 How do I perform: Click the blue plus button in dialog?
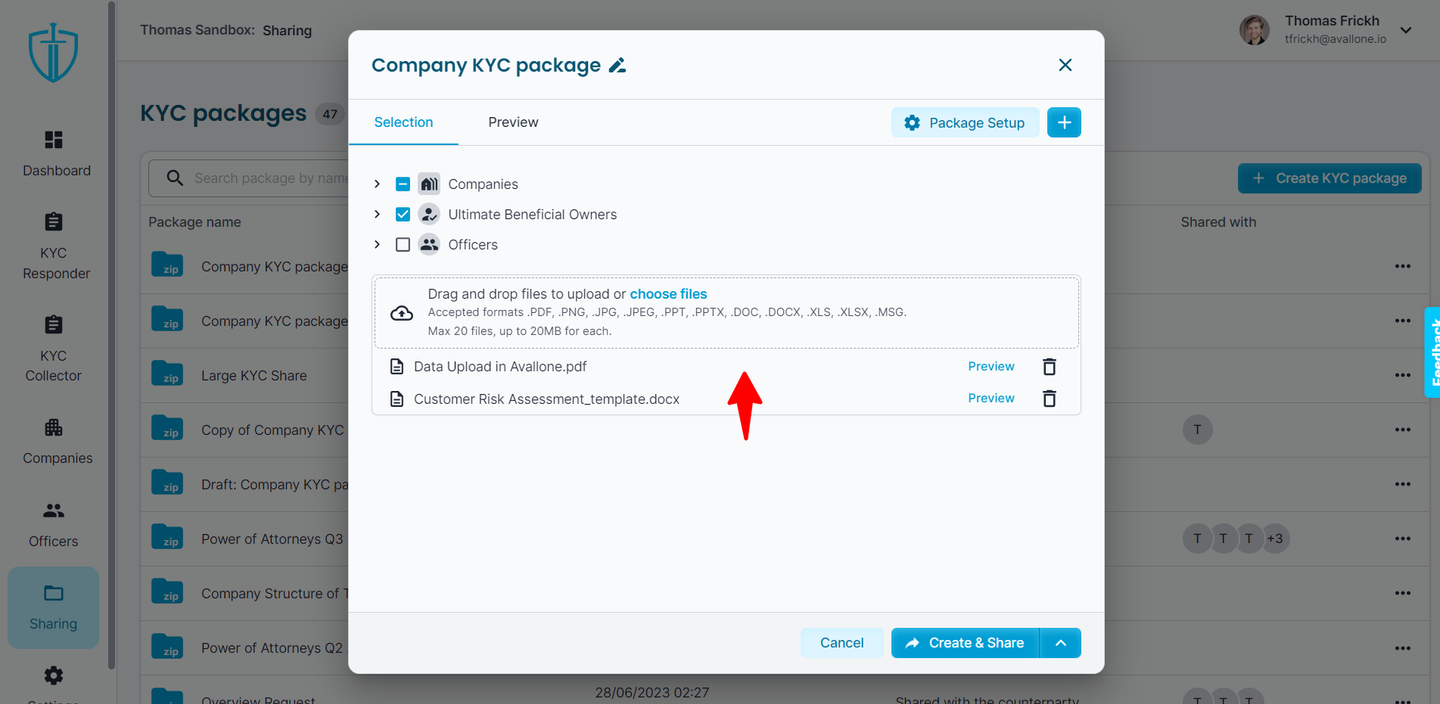(x=1064, y=122)
